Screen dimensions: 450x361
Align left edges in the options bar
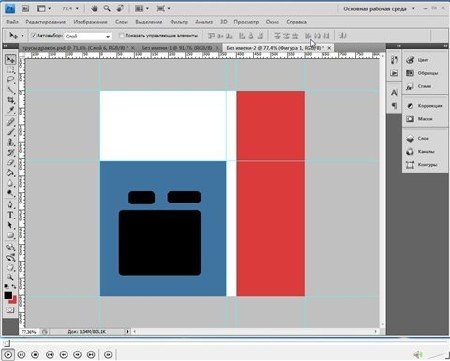click(x=242, y=36)
